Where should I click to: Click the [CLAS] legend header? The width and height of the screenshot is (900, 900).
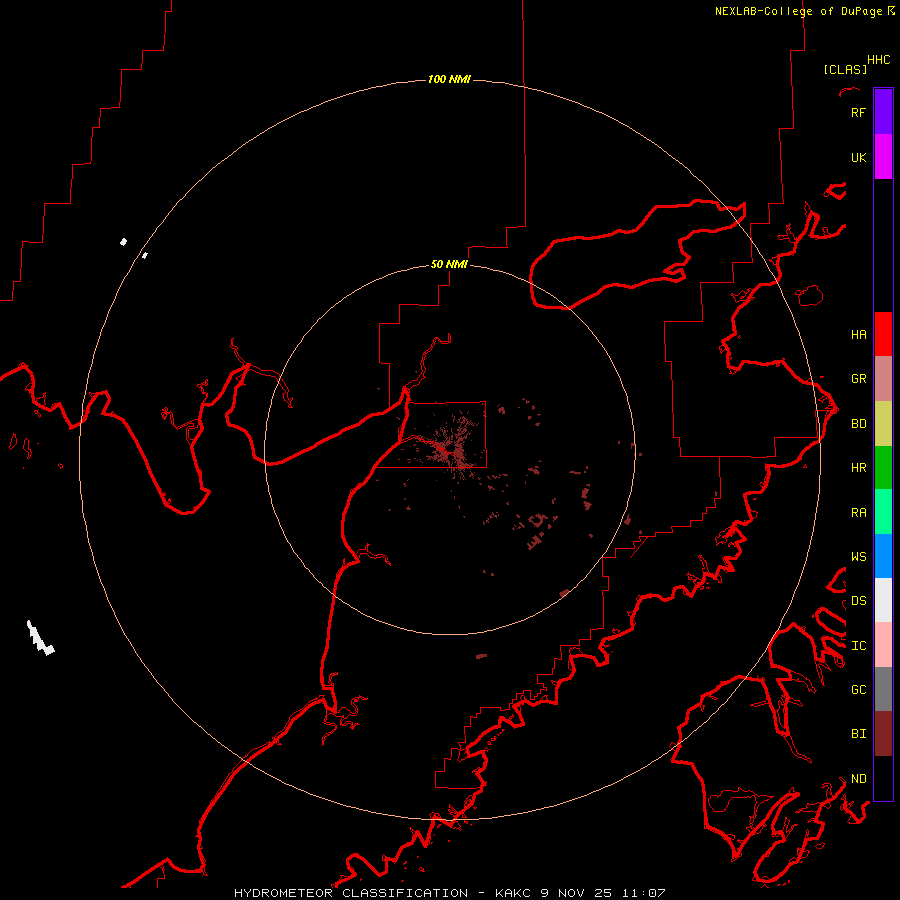pos(845,69)
